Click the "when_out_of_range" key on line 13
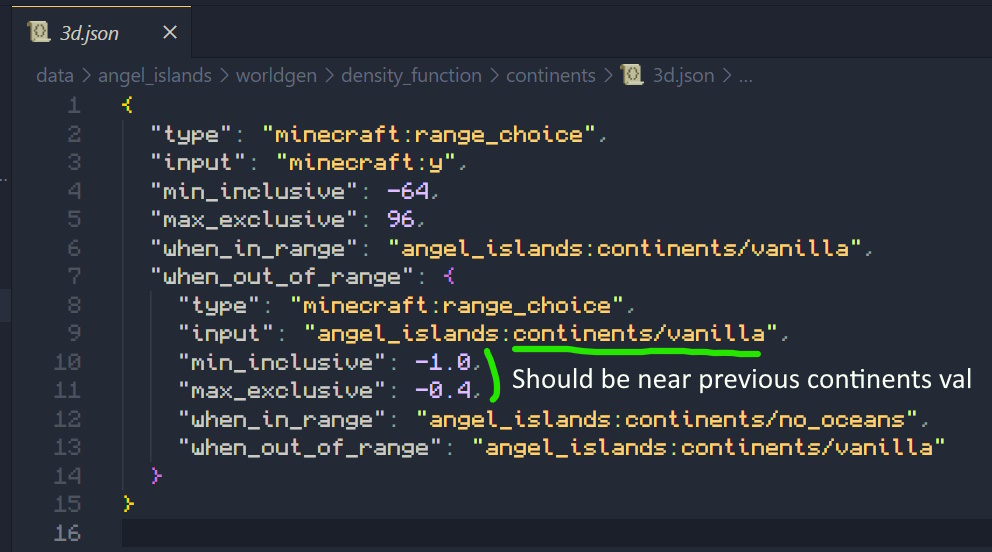 point(310,448)
